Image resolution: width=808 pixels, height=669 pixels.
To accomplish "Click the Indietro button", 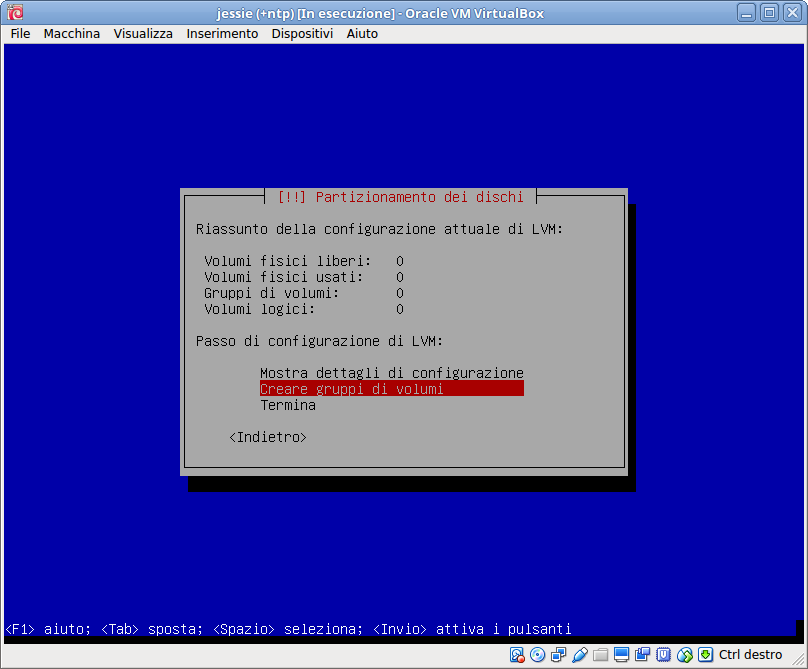I will pyautogui.click(x=267, y=437).
